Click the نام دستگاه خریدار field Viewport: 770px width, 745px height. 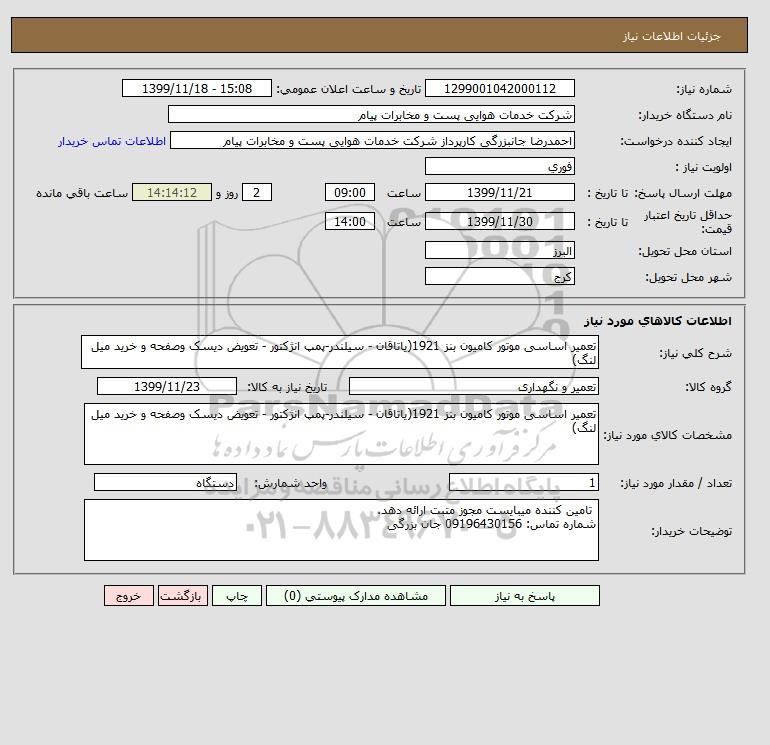(371, 114)
